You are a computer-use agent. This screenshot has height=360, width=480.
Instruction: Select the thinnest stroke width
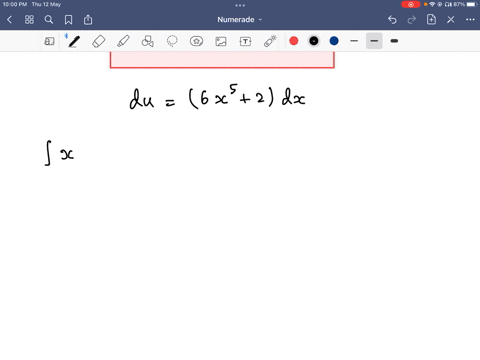pyautogui.click(x=354, y=41)
